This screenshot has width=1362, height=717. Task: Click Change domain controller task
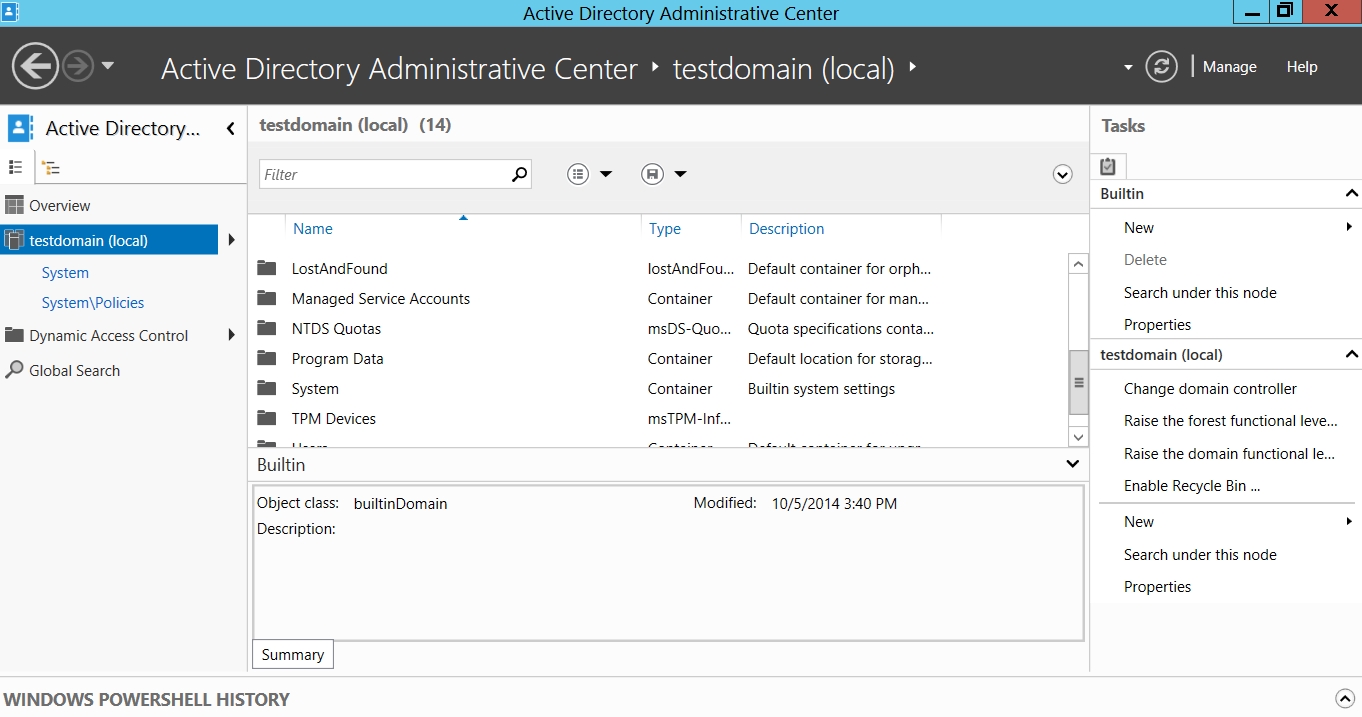point(1210,389)
